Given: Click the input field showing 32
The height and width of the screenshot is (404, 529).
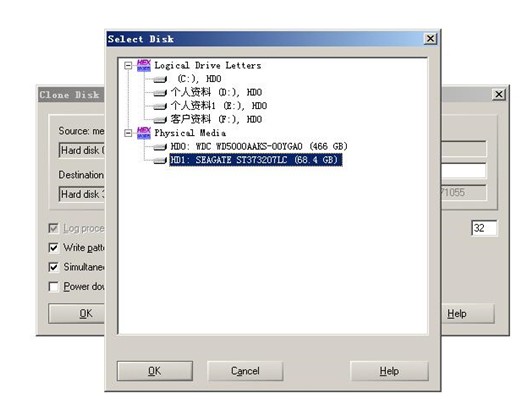Looking at the screenshot, I should [x=484, y=228].
